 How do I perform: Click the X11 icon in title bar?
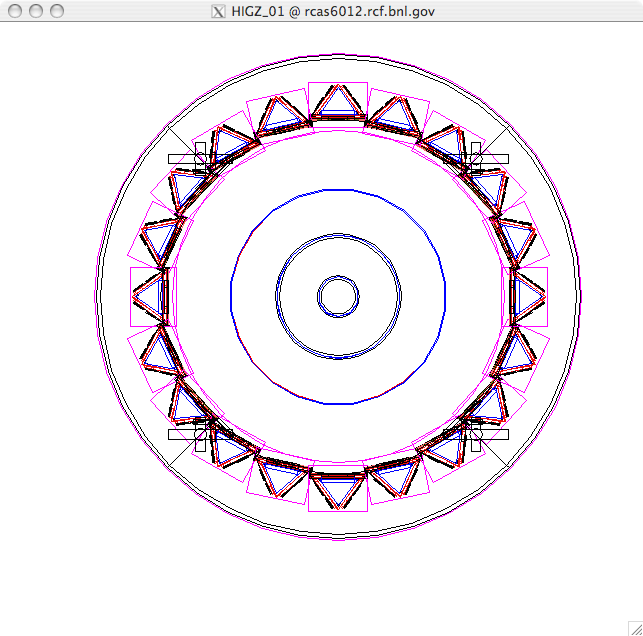coord(220,11)
